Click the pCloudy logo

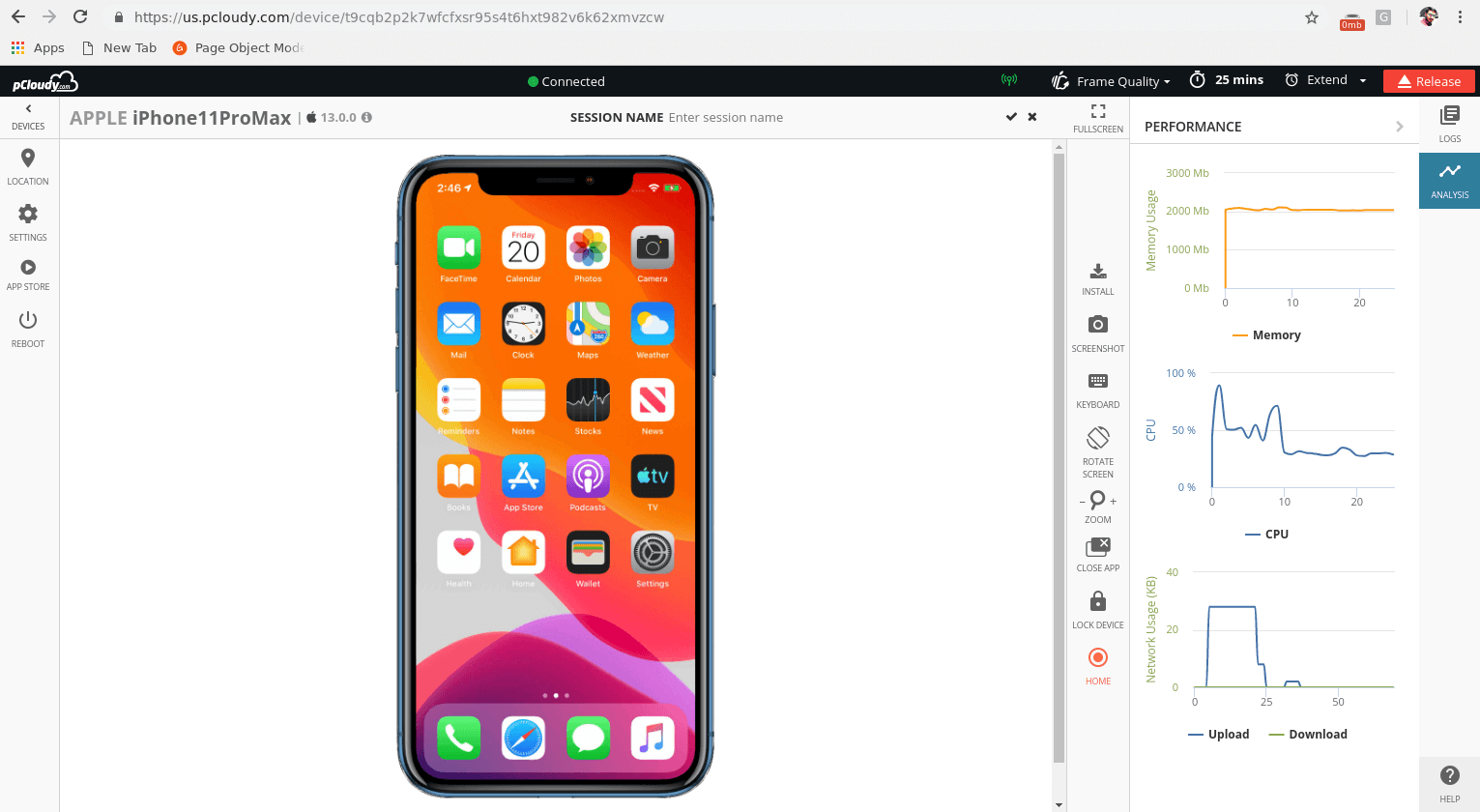(x=44, y=82)
